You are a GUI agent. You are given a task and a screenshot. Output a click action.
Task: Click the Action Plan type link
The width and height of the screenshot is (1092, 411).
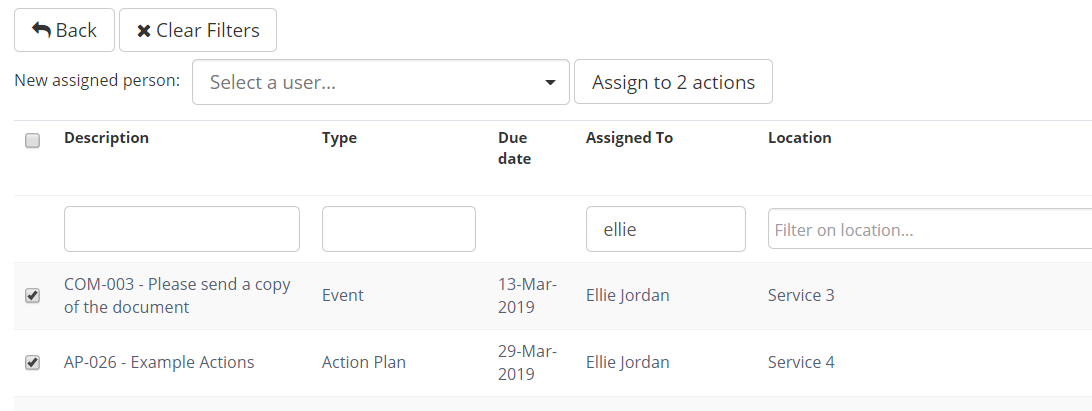pyautogui.click(x=364, y=362)
